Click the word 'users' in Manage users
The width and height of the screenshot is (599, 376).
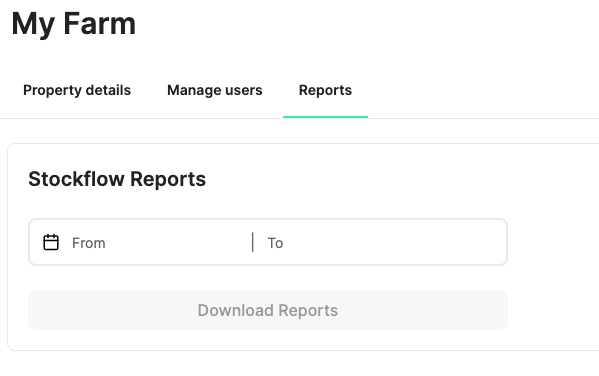244,90
